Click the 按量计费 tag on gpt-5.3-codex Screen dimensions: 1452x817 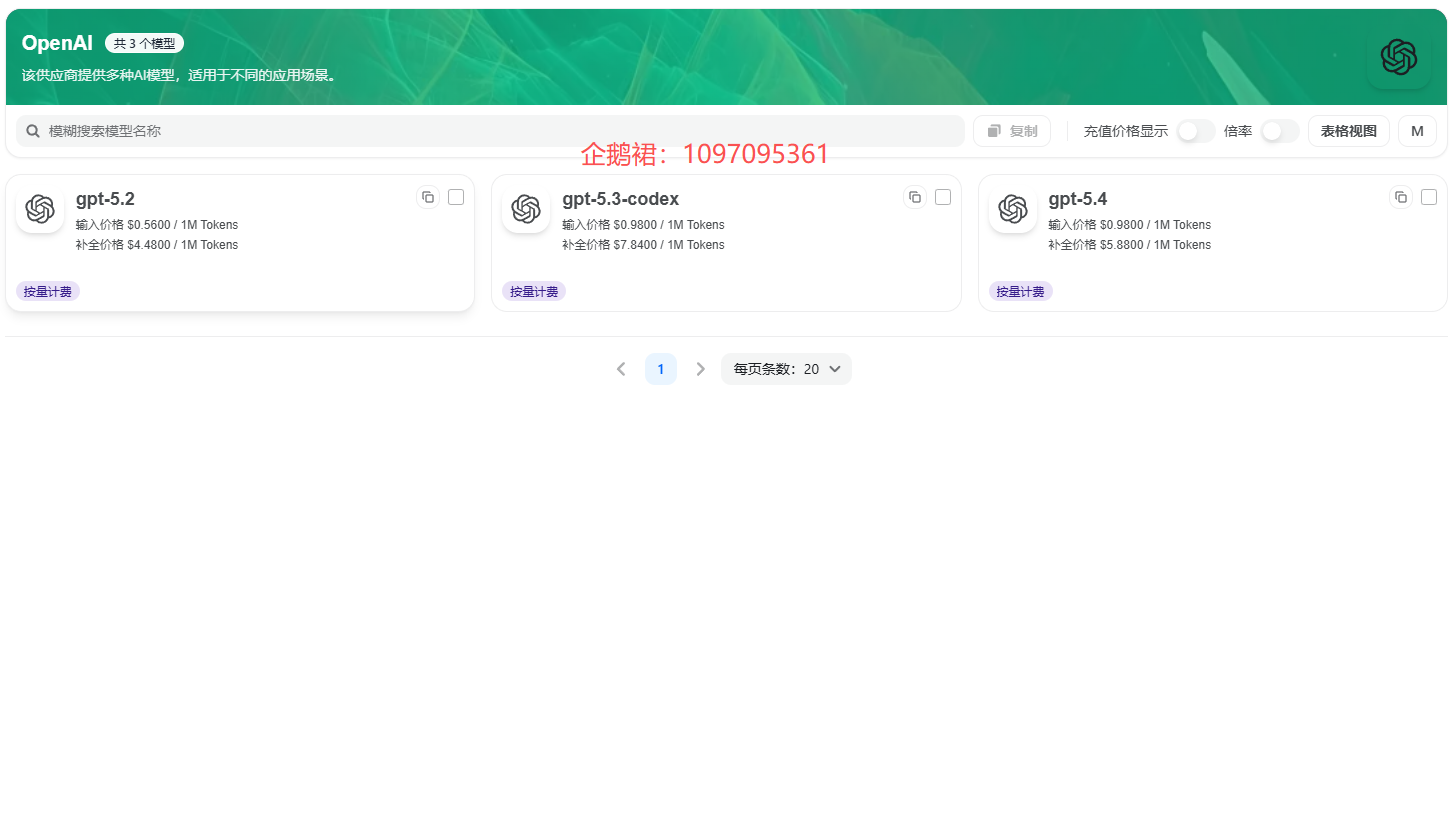[534, 291]
